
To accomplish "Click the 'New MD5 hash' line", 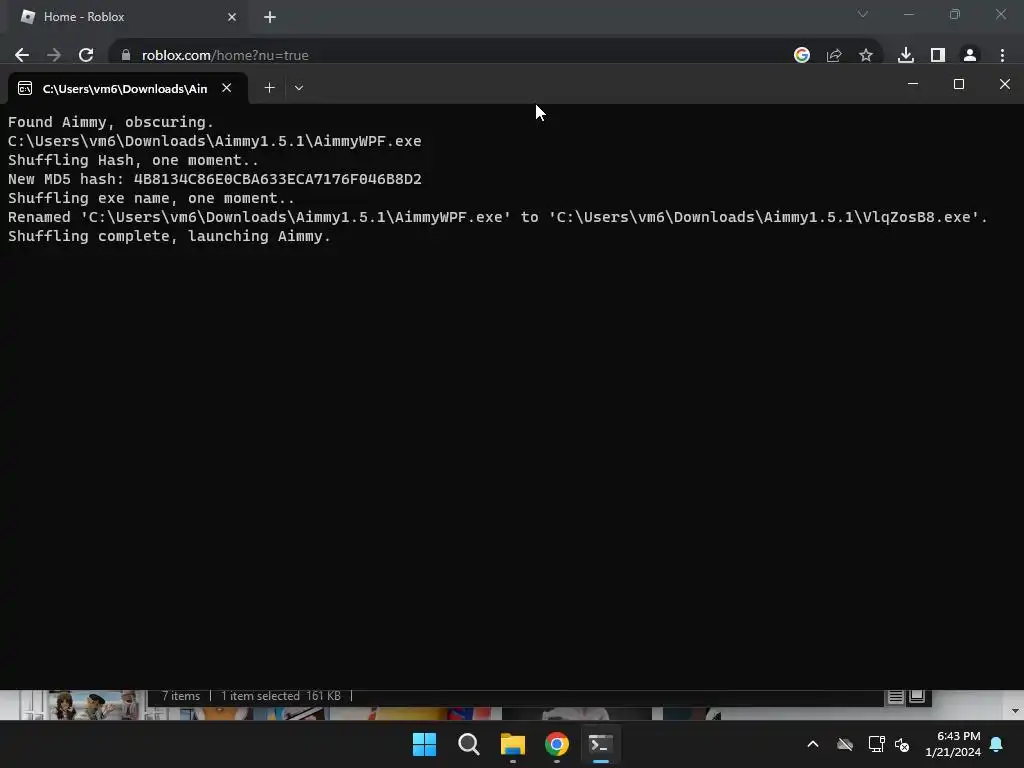I will (215, 179).
